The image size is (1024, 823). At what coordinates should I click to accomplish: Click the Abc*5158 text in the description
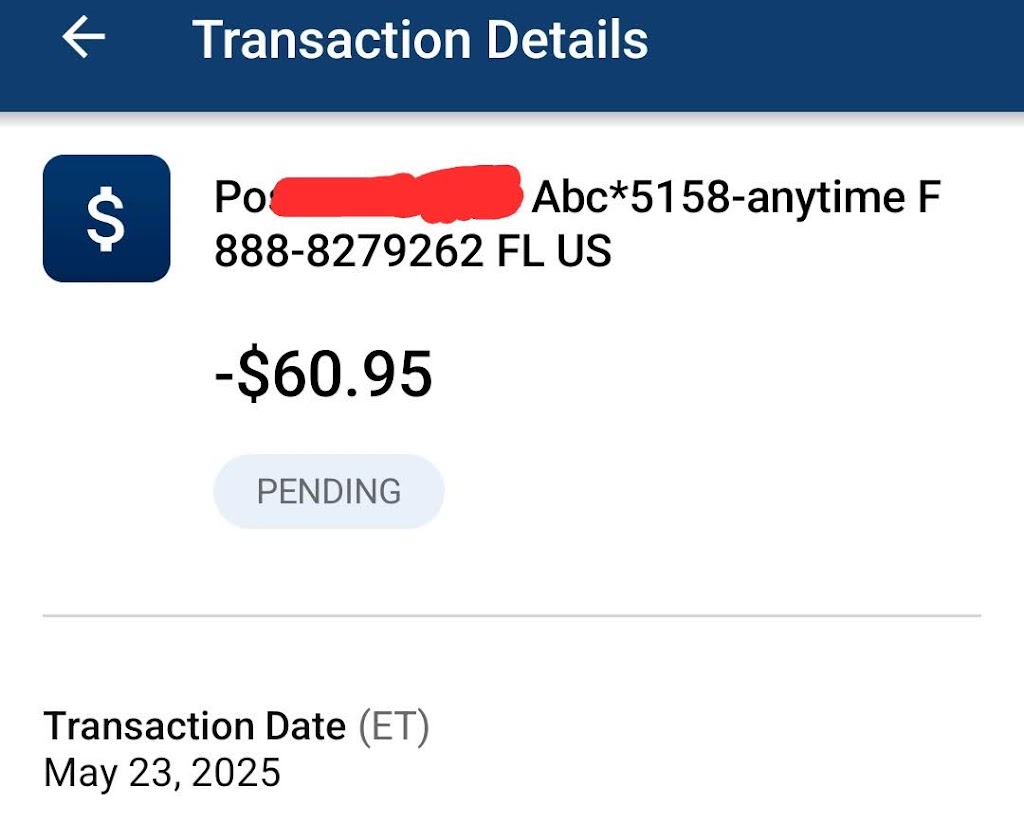pos(626,198)
